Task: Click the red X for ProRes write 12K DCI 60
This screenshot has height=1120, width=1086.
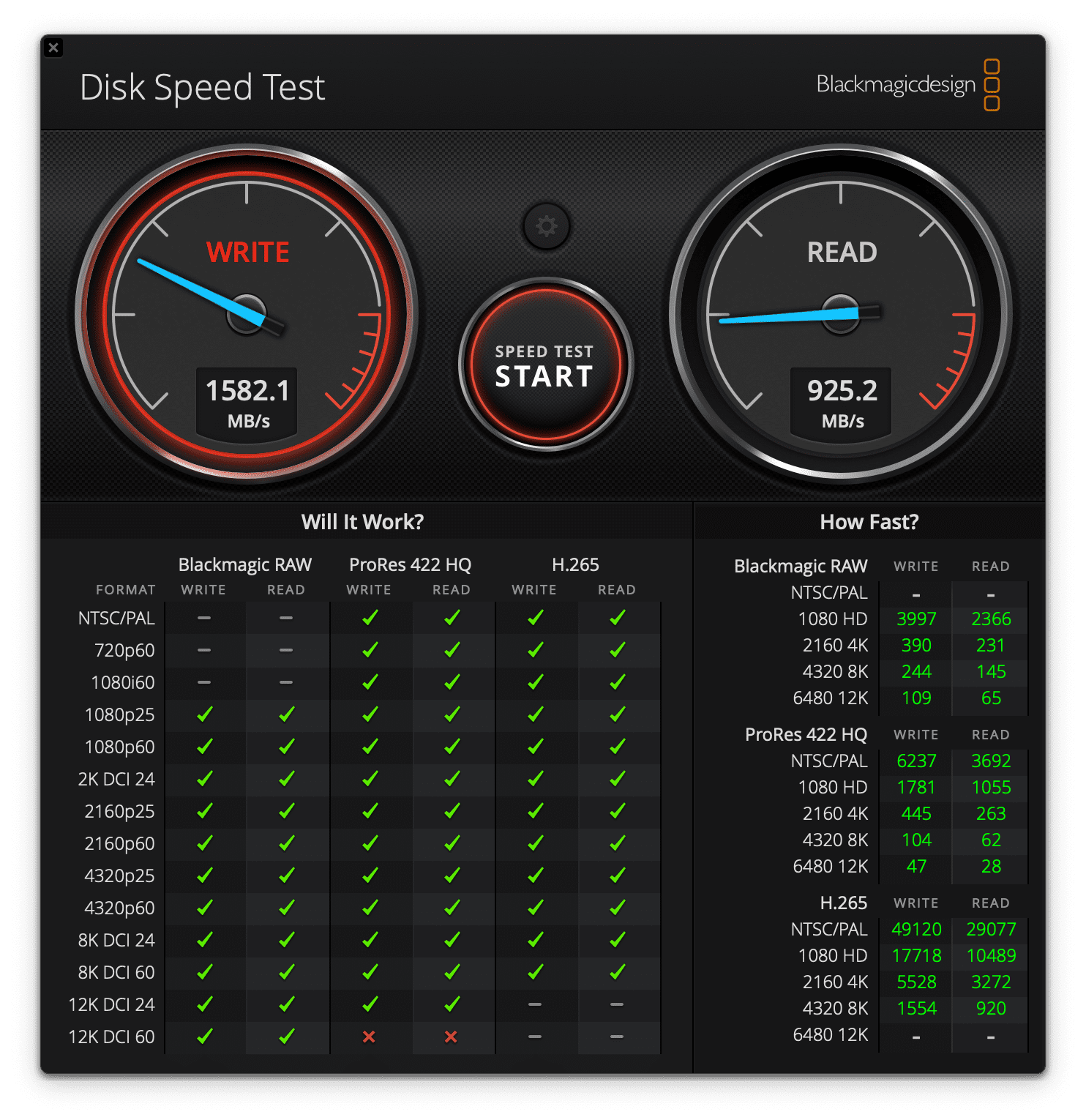Action: point(369,1037)
